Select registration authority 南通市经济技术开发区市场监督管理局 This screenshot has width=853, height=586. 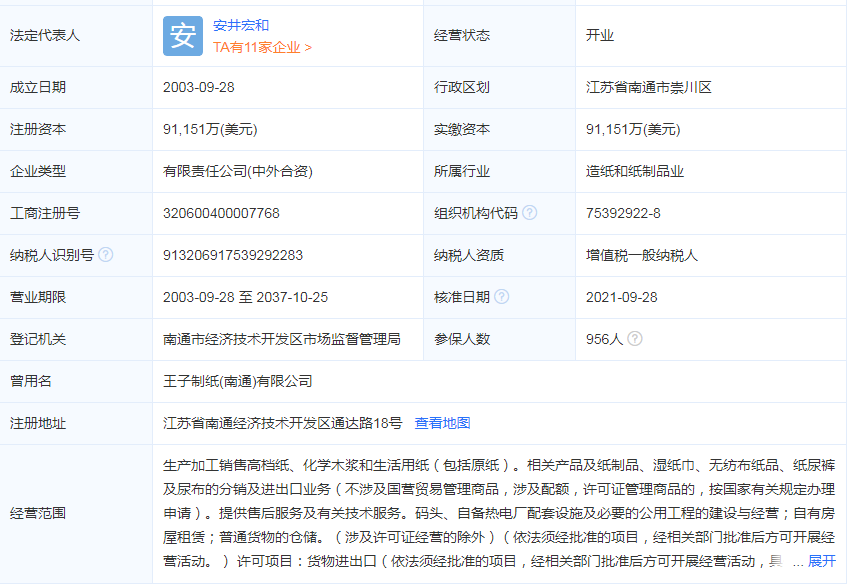point(282,339)
